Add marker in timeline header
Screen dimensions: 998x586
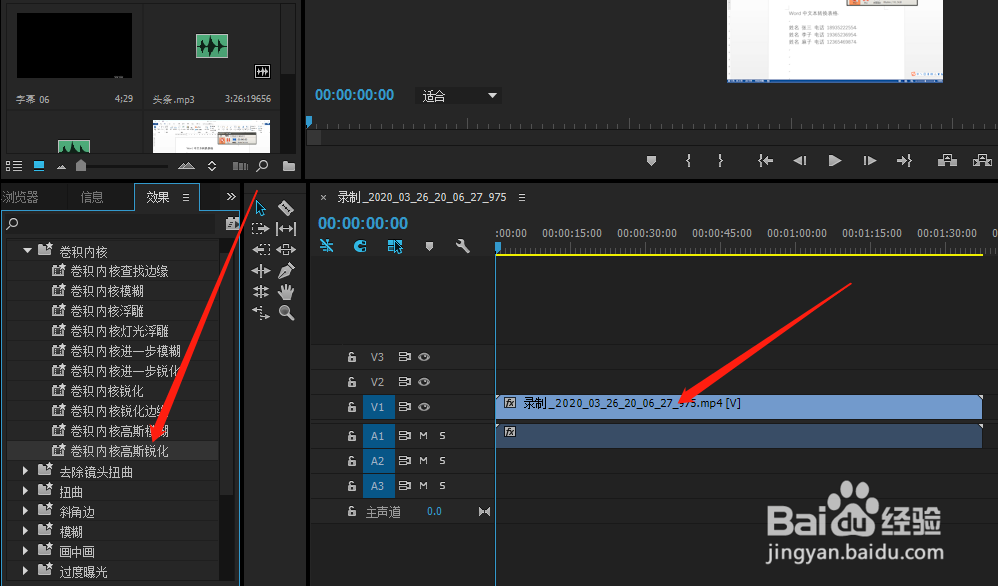tap(430, 247)
